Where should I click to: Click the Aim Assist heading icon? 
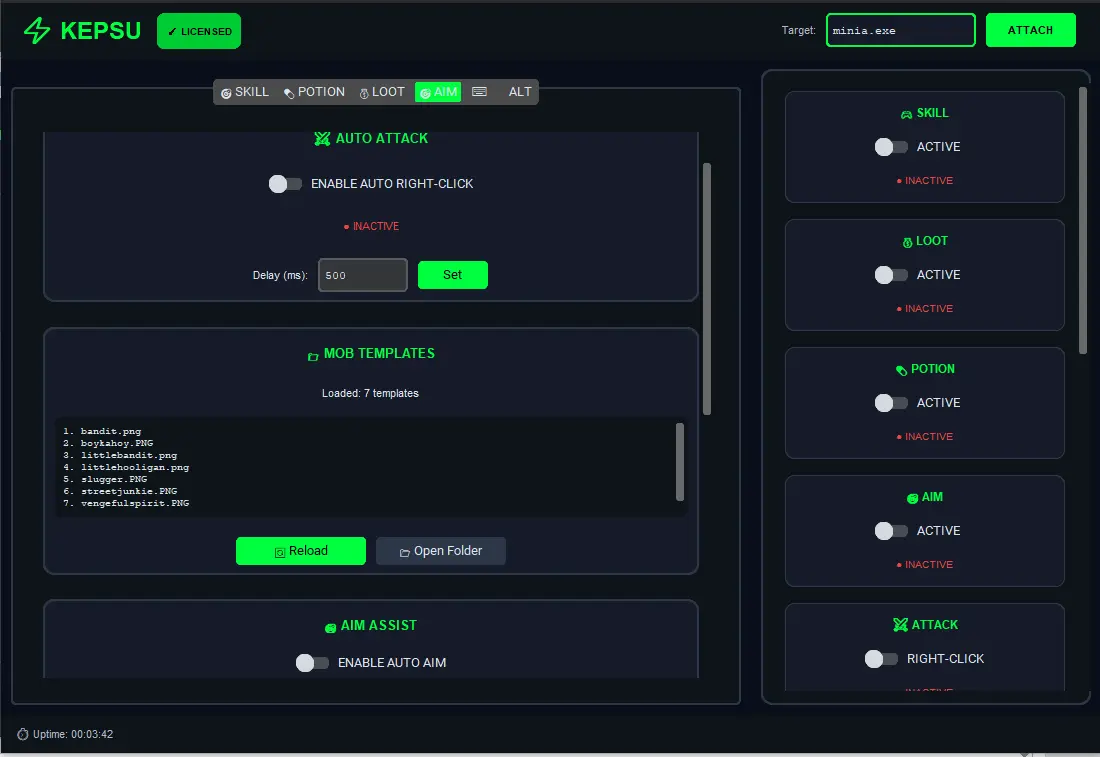(x=330, y=628)
